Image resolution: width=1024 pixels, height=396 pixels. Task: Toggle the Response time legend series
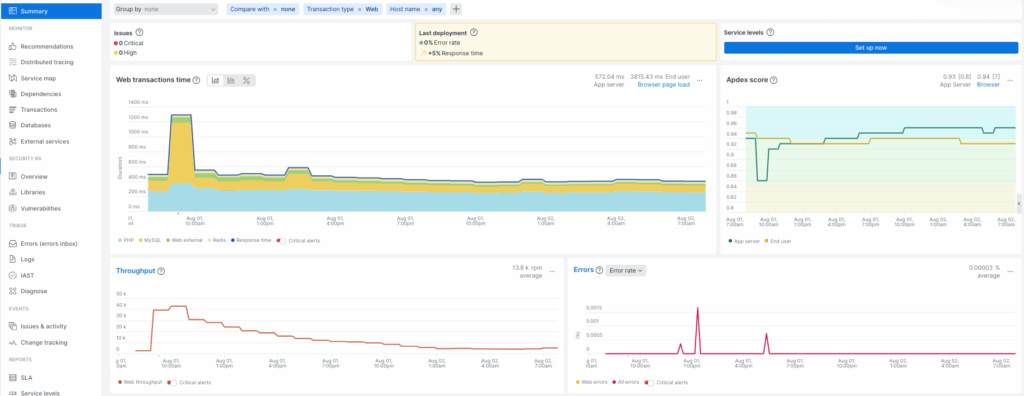point(252,240)
